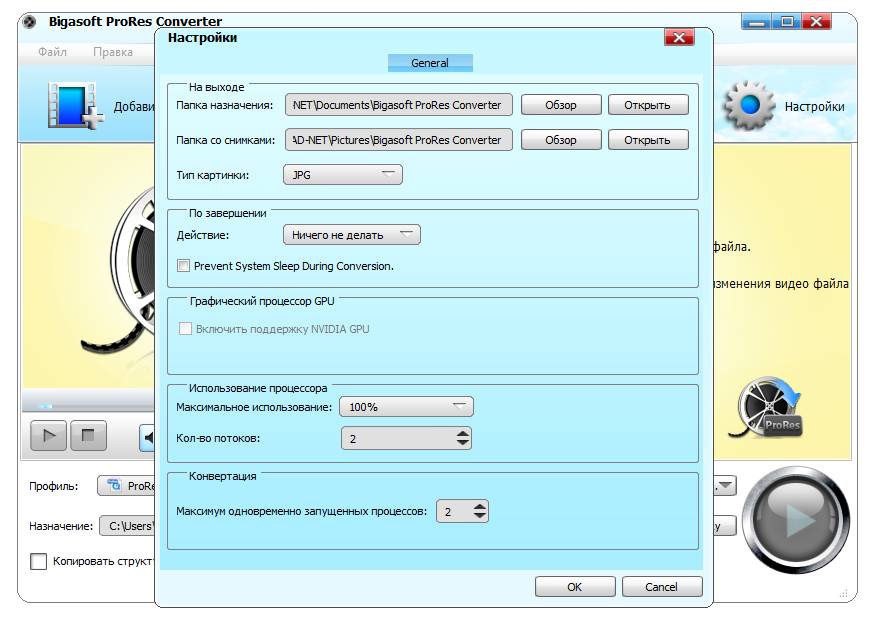869x621 pixels.
Task: Check the Копировать структуру checkbox
Action: click(x=38, y=561)
